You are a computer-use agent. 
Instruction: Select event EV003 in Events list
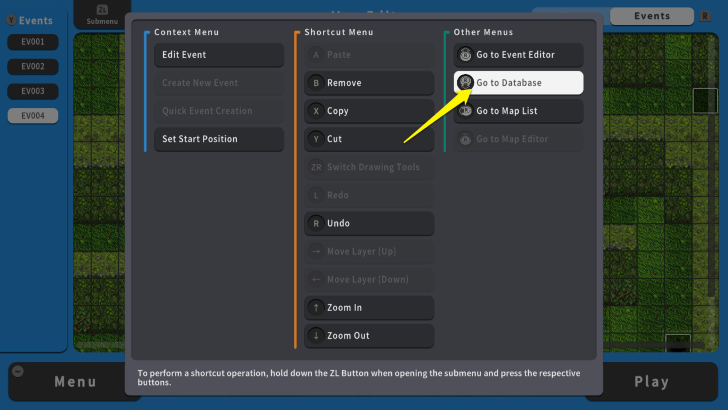(x=33, y=91)
